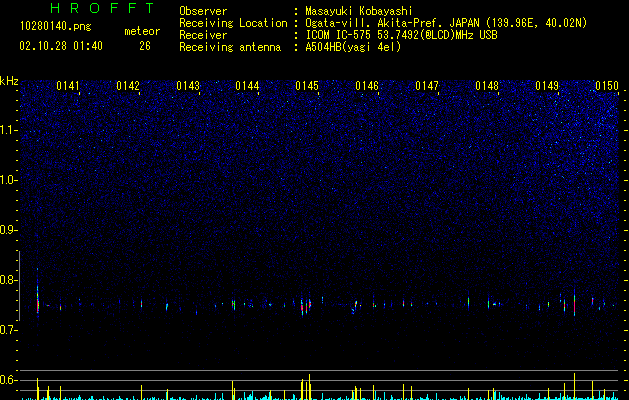Image resolution: width=629 pixels, height=400 pixels.
Task: Click the 0150 time marker
Action: click(607, 86)
